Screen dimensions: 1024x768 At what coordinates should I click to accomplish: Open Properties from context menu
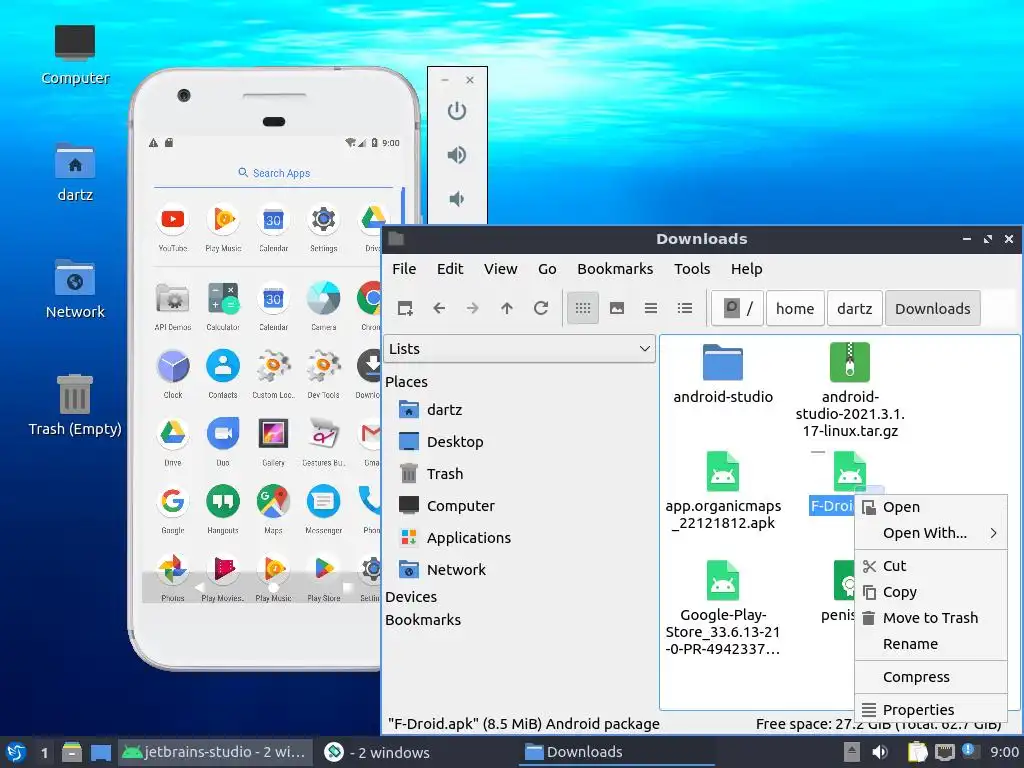(931, 709)
